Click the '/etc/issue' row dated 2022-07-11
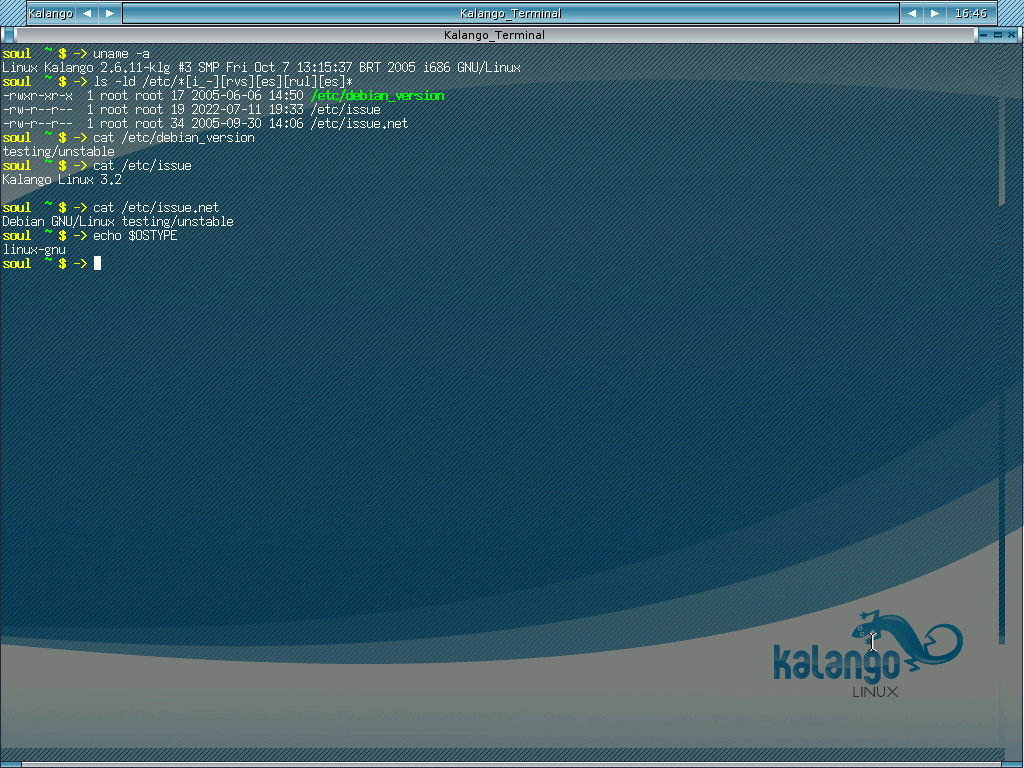 pos(191,110)
